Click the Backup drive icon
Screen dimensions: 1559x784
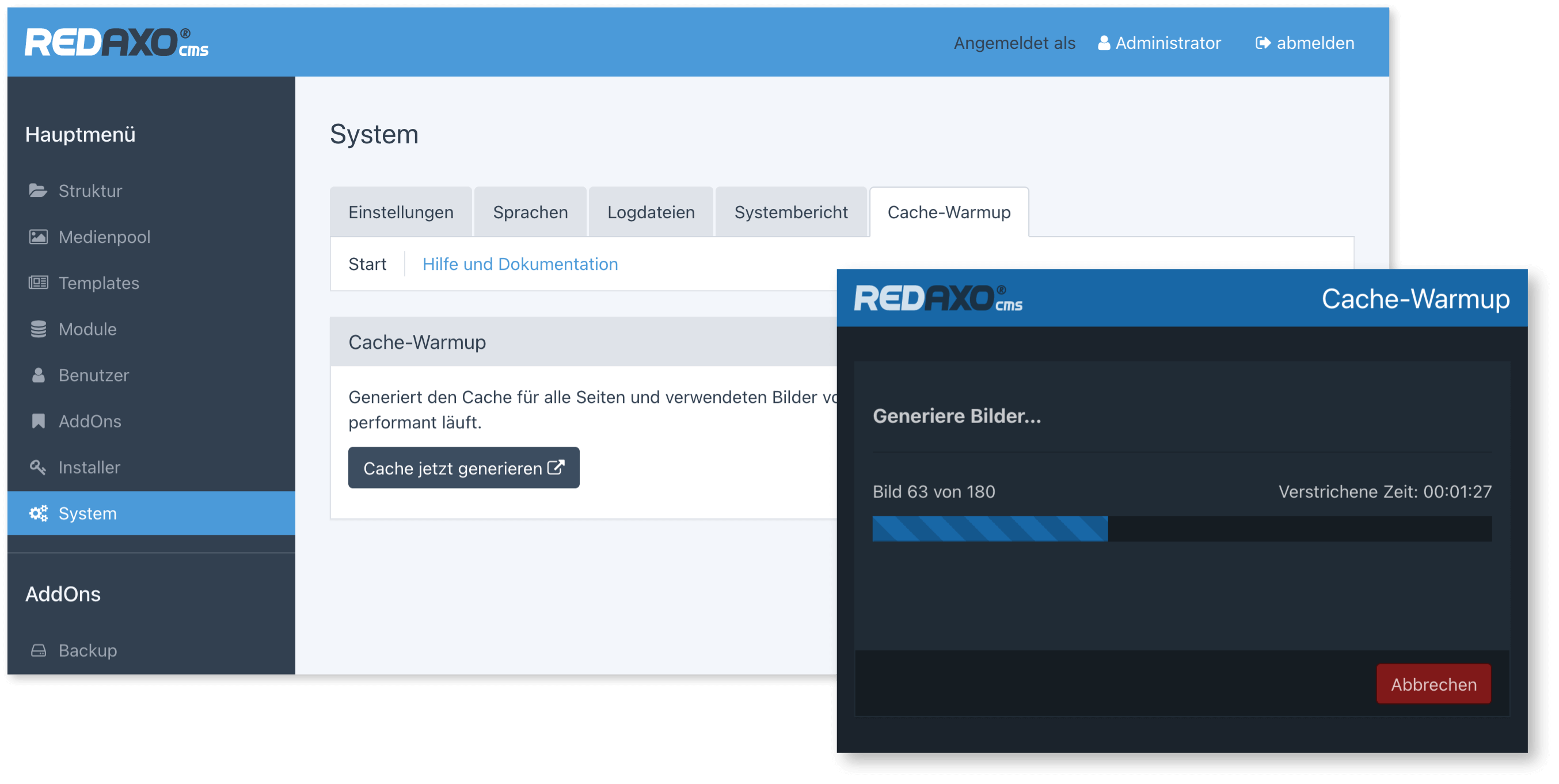point(38,650)
